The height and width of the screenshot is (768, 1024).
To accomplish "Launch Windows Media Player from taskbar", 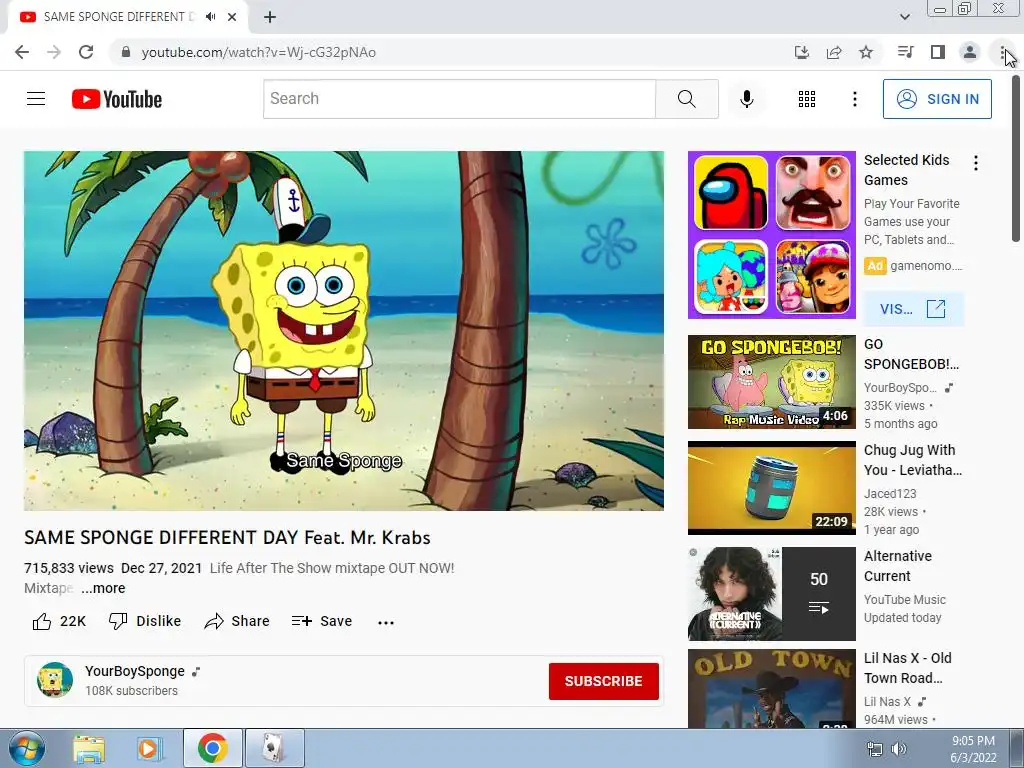I will click(150, 748).
